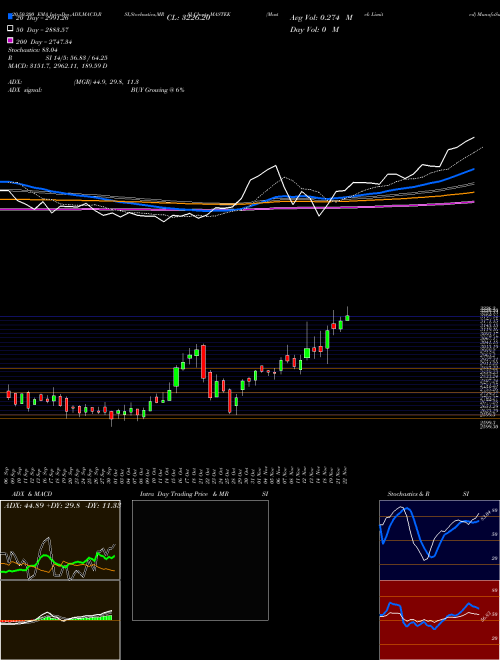Image resolution: width=500 pixels, height=660 pixels.
Task: Select the SI 14/5: 56.83 / 64.25 value
Action: (77, 58)
